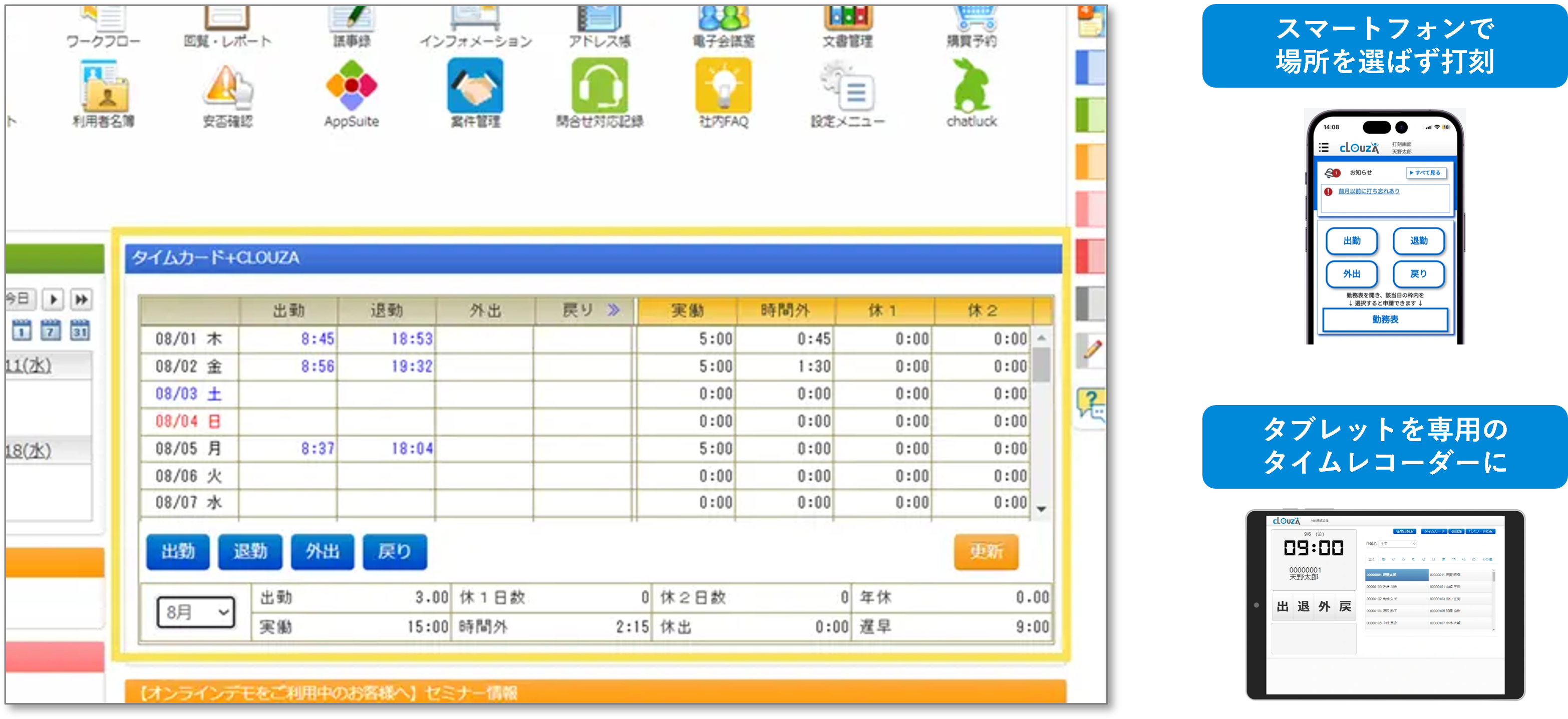
Task: Open the 回覧・レポート icon
Action: [x=227, y=25]
